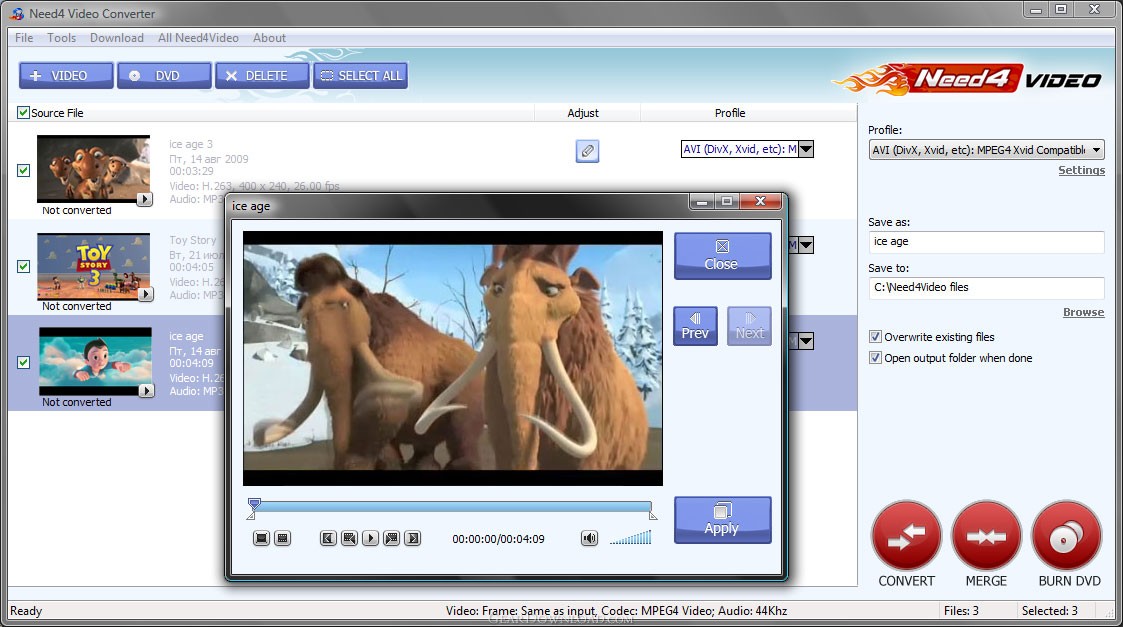The width and height of the screenshot is (1123, 627).
Task: Select the Toy Story 3 thumbnail
Action: tap(93, 266)
